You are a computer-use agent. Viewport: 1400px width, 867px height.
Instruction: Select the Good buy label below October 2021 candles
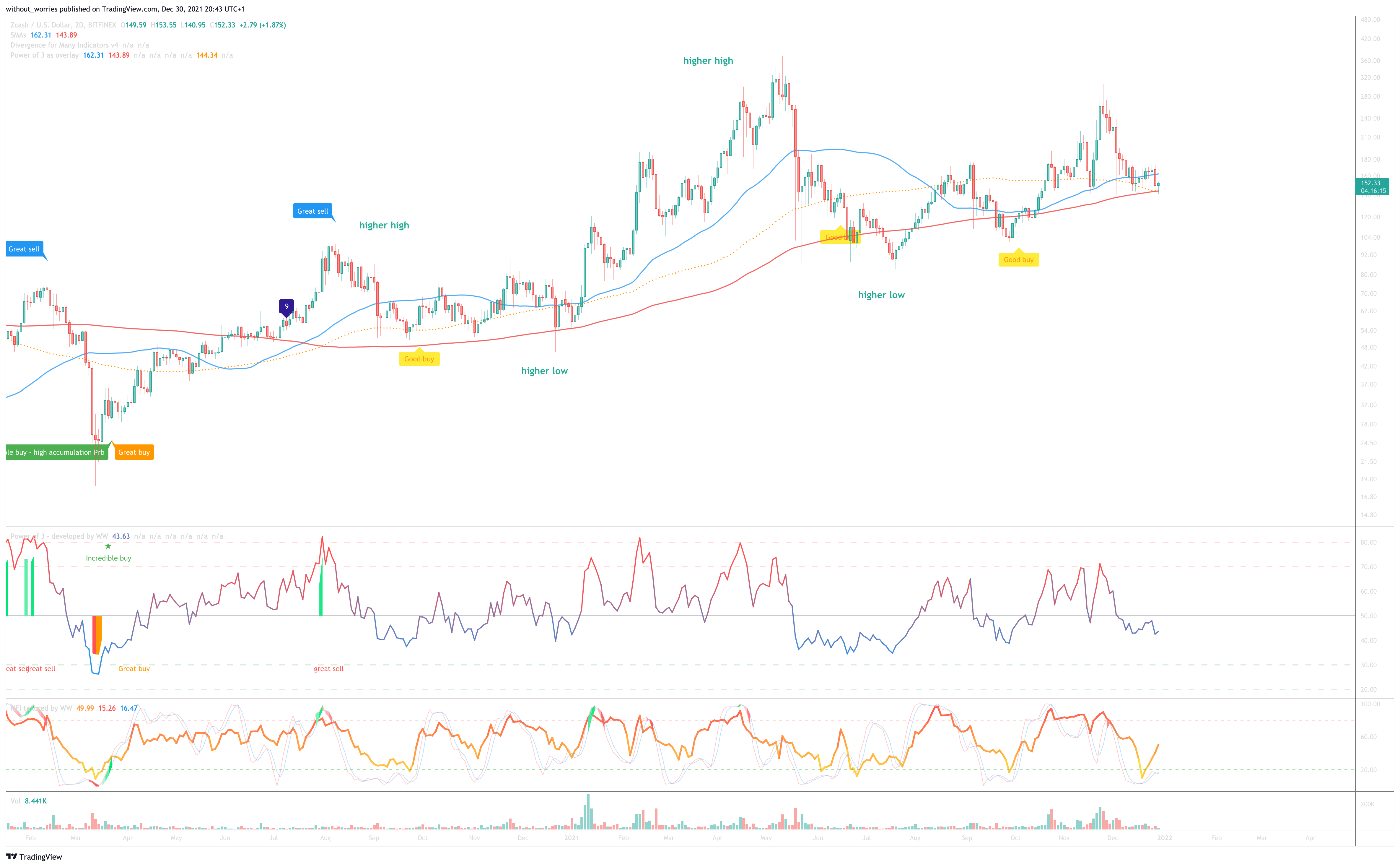(1018, 259)
